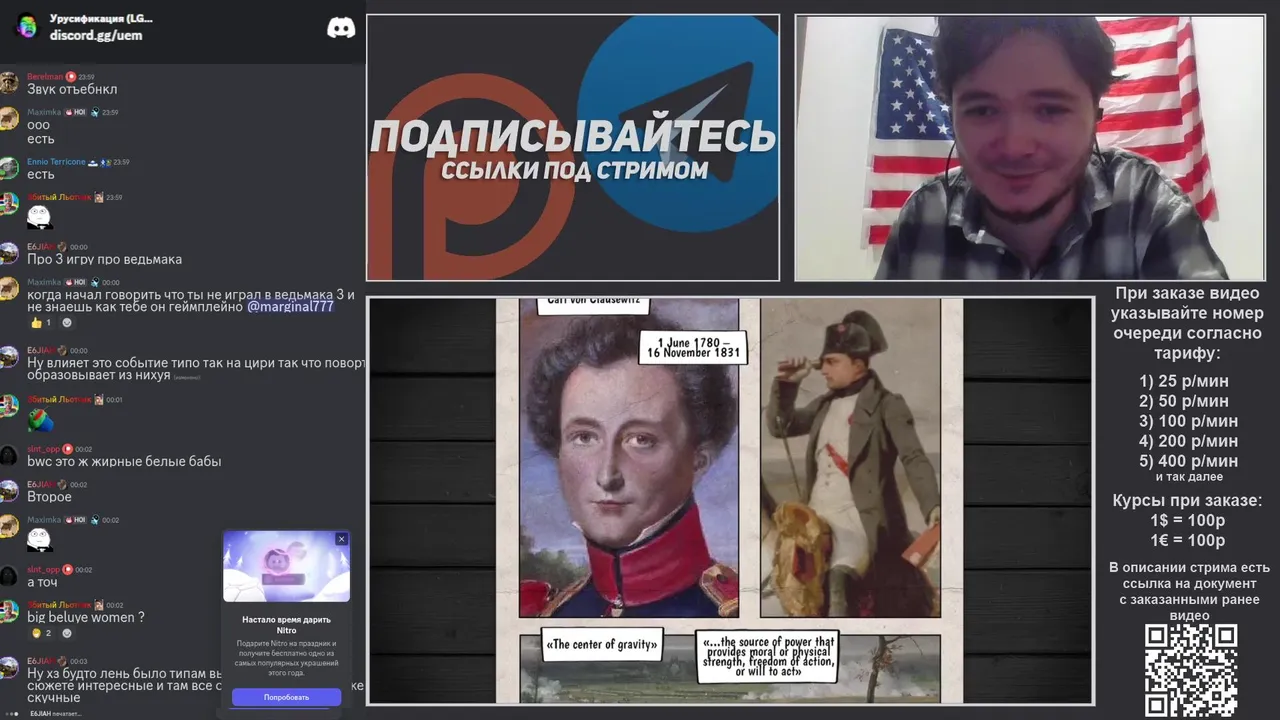Open avatar of sint_opp next to 'а точ' message
The width and height of the screenshot is (1280, 720).
click(9, 576)
